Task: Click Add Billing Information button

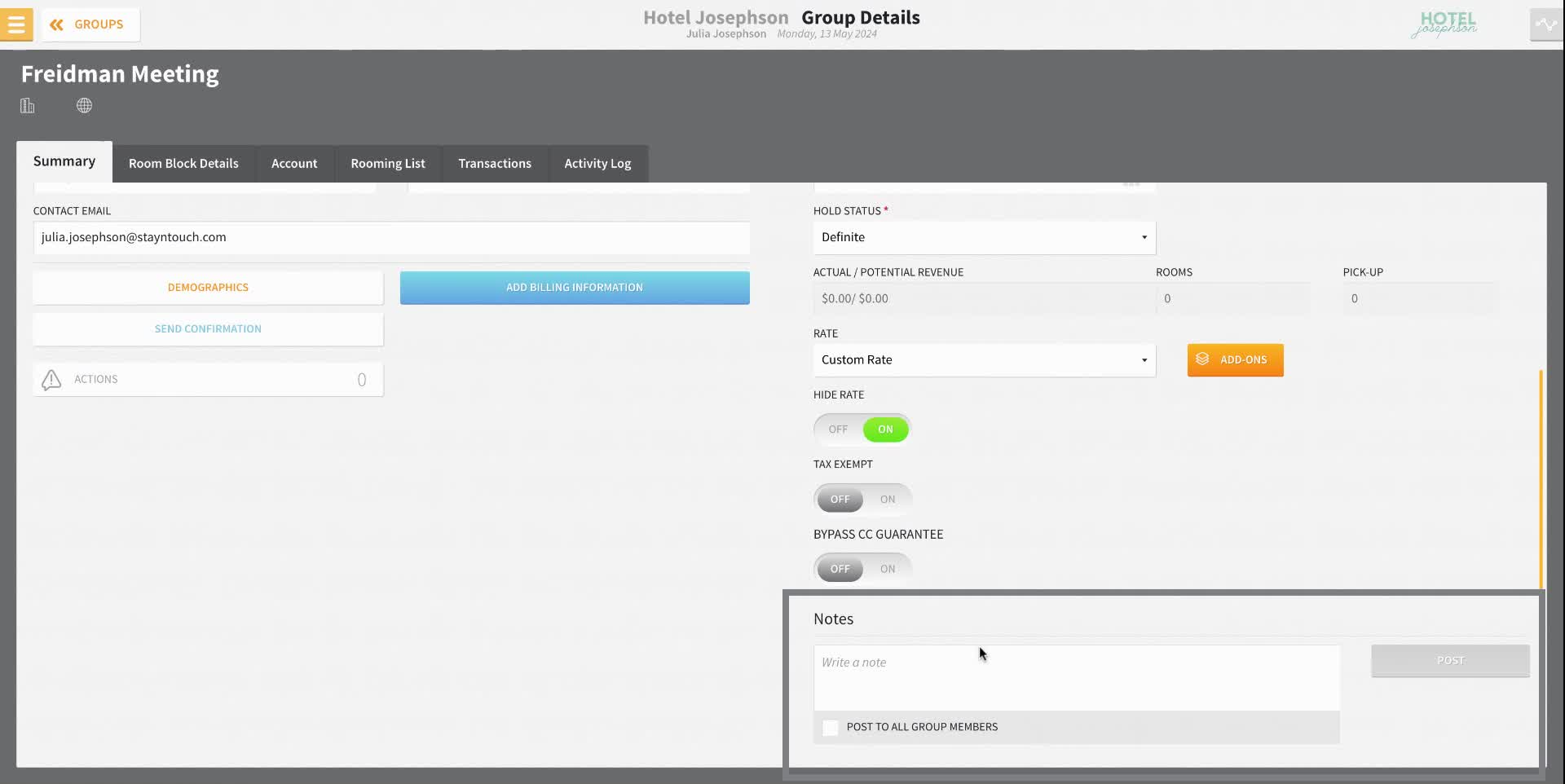Action: pyautogui.click(x=575, y=288)
